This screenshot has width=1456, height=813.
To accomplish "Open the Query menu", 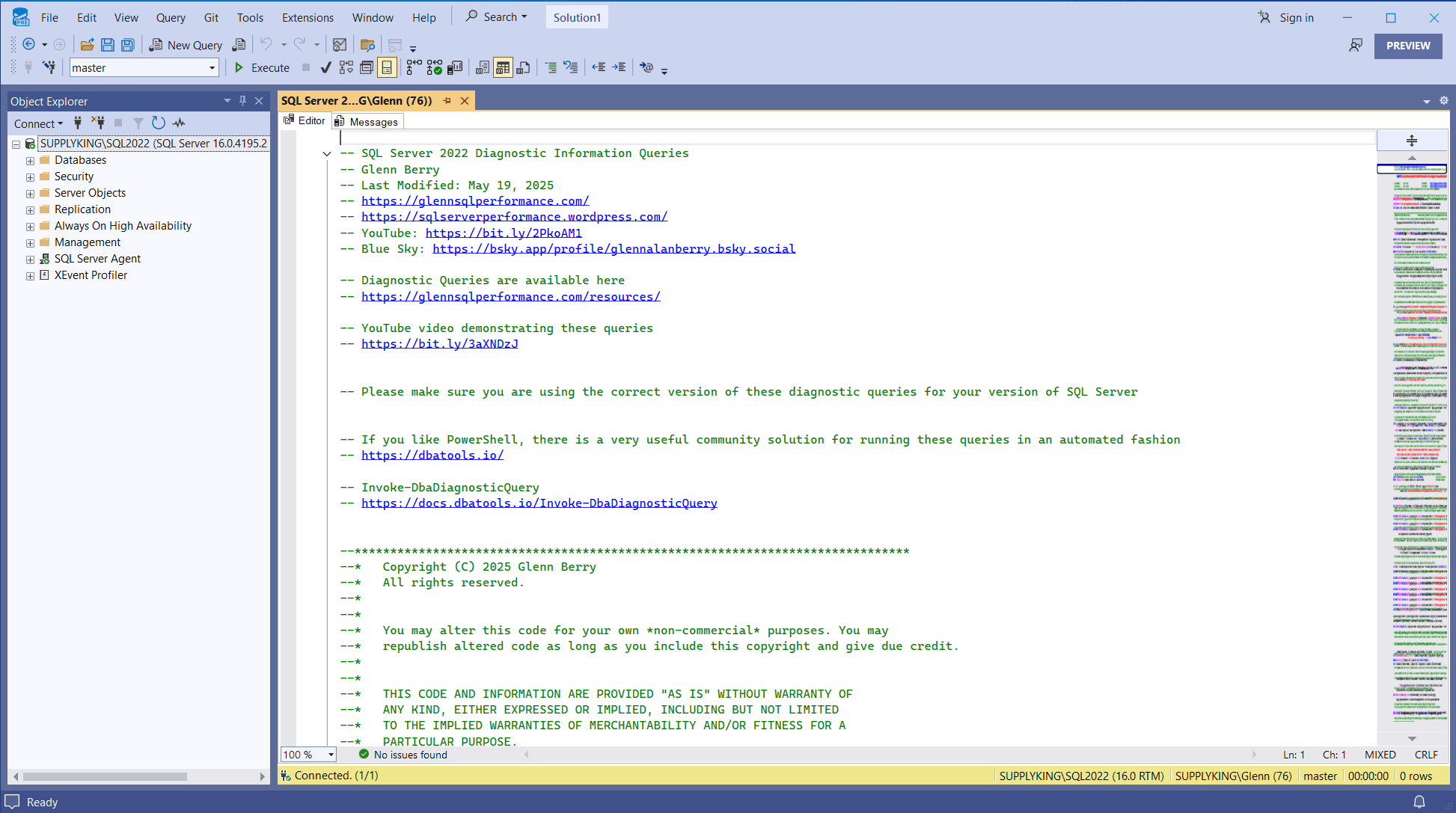I will click(171, 17).
